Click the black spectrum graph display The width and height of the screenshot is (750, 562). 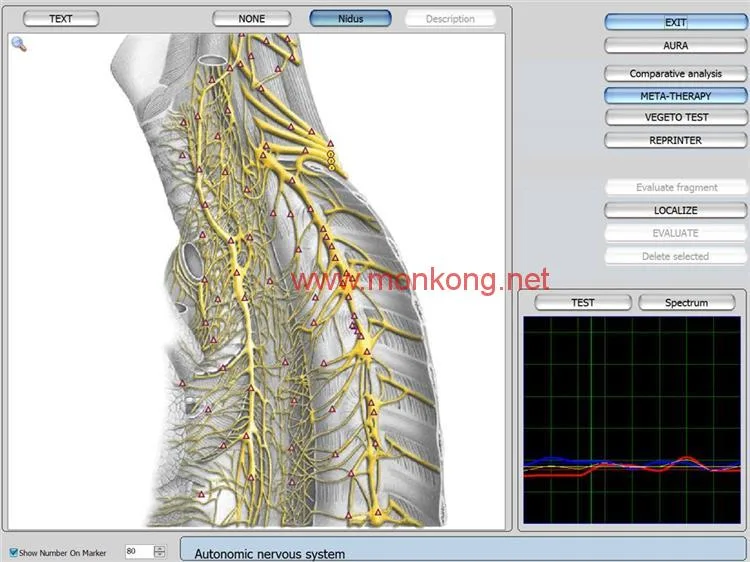point(632,419)
